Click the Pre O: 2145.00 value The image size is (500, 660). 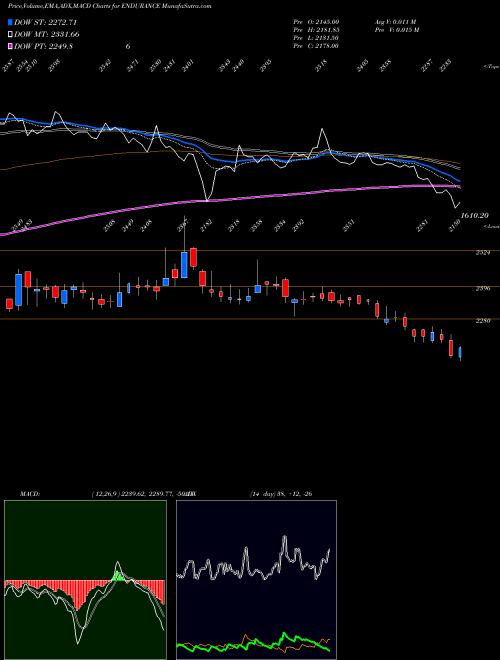316,22
